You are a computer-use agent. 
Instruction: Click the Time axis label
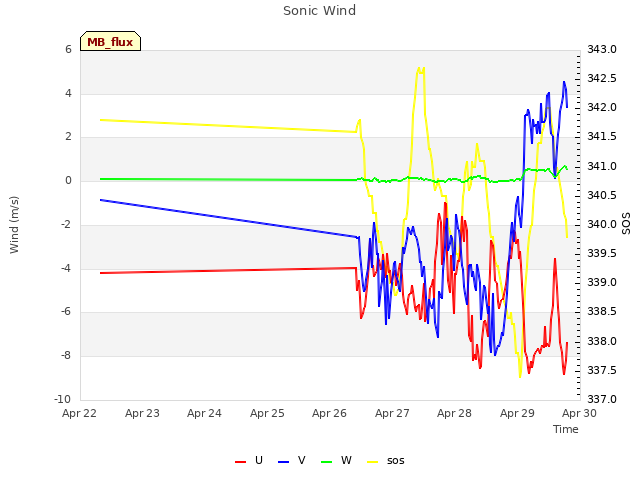pos(566,429)
